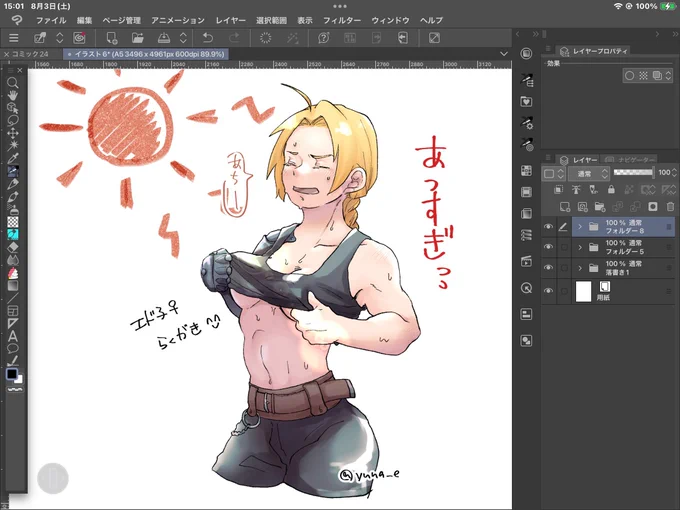Click the stepper arrows beside the edit-pen icon
The image size is (680, 510).
coord(60,38)
